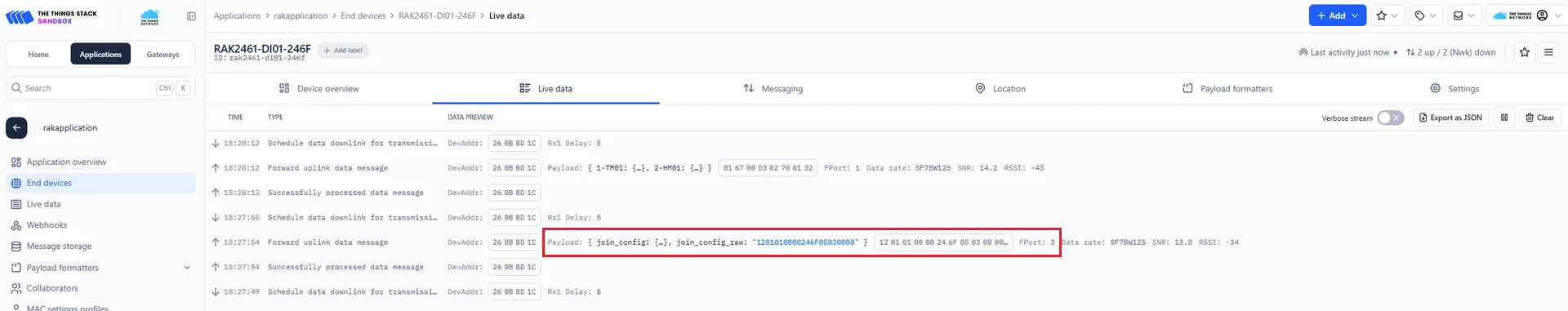The image size is (1568, 311).
Task: Open the Location tab
Action: pos(1000,88)
